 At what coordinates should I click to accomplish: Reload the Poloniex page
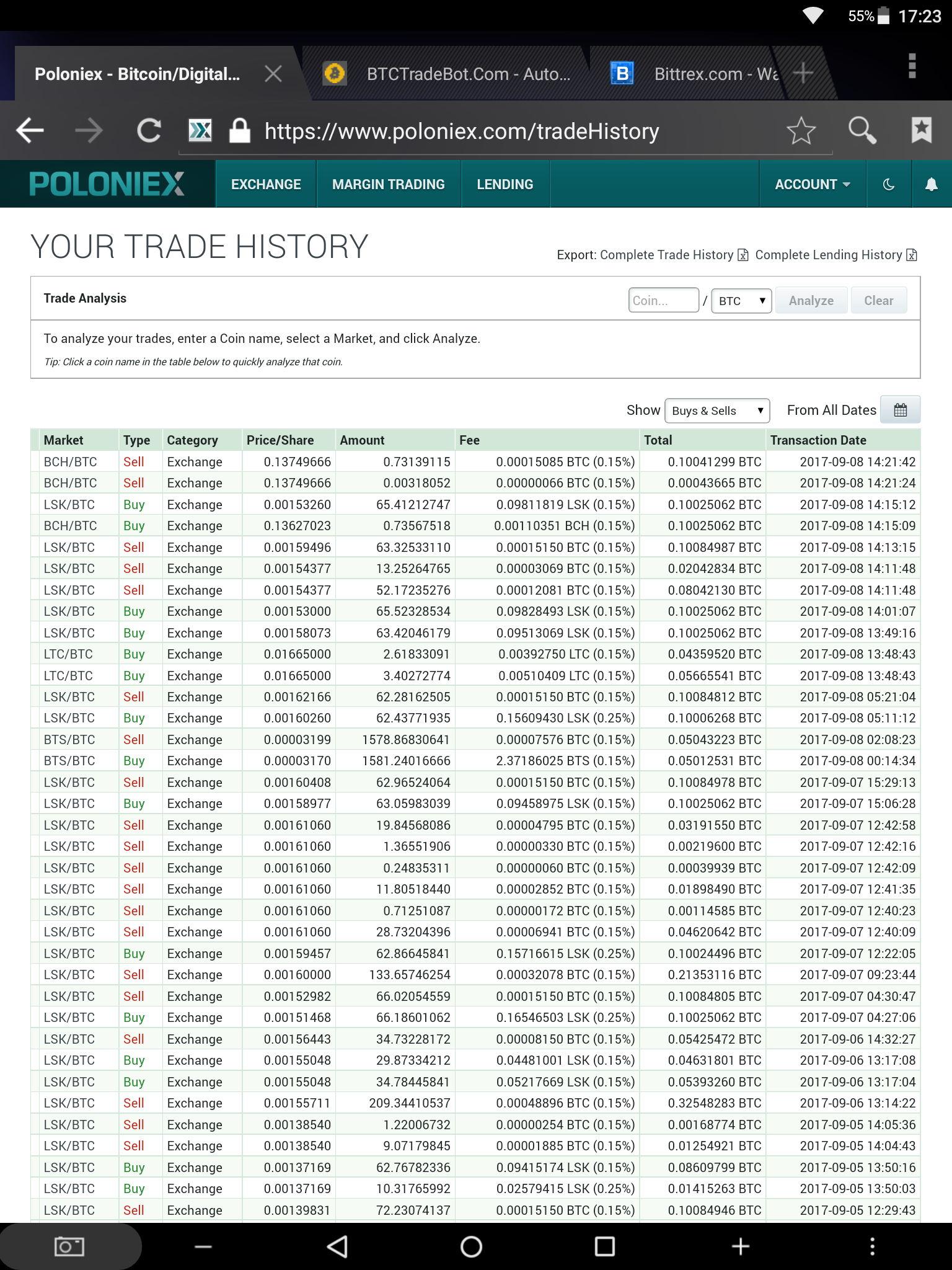click(149, 131)
